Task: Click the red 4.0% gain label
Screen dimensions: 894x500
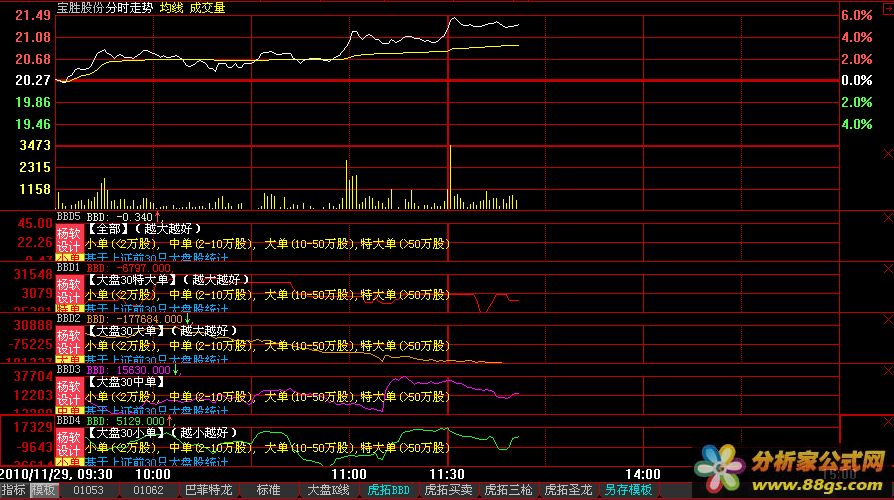Action: [857, 37]
